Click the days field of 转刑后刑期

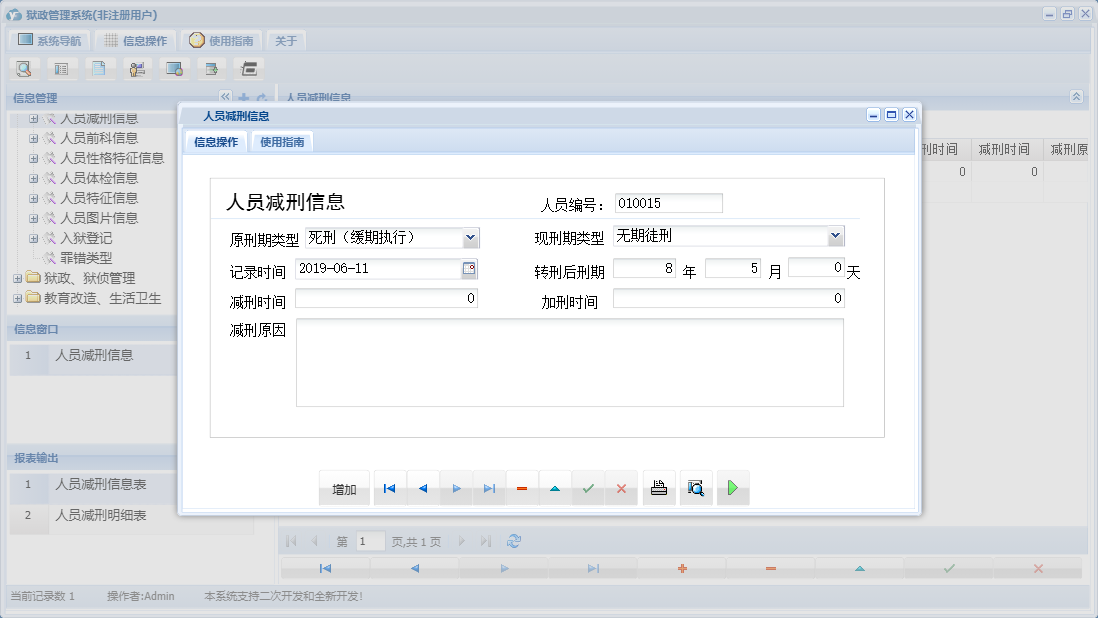click(816, 267)
